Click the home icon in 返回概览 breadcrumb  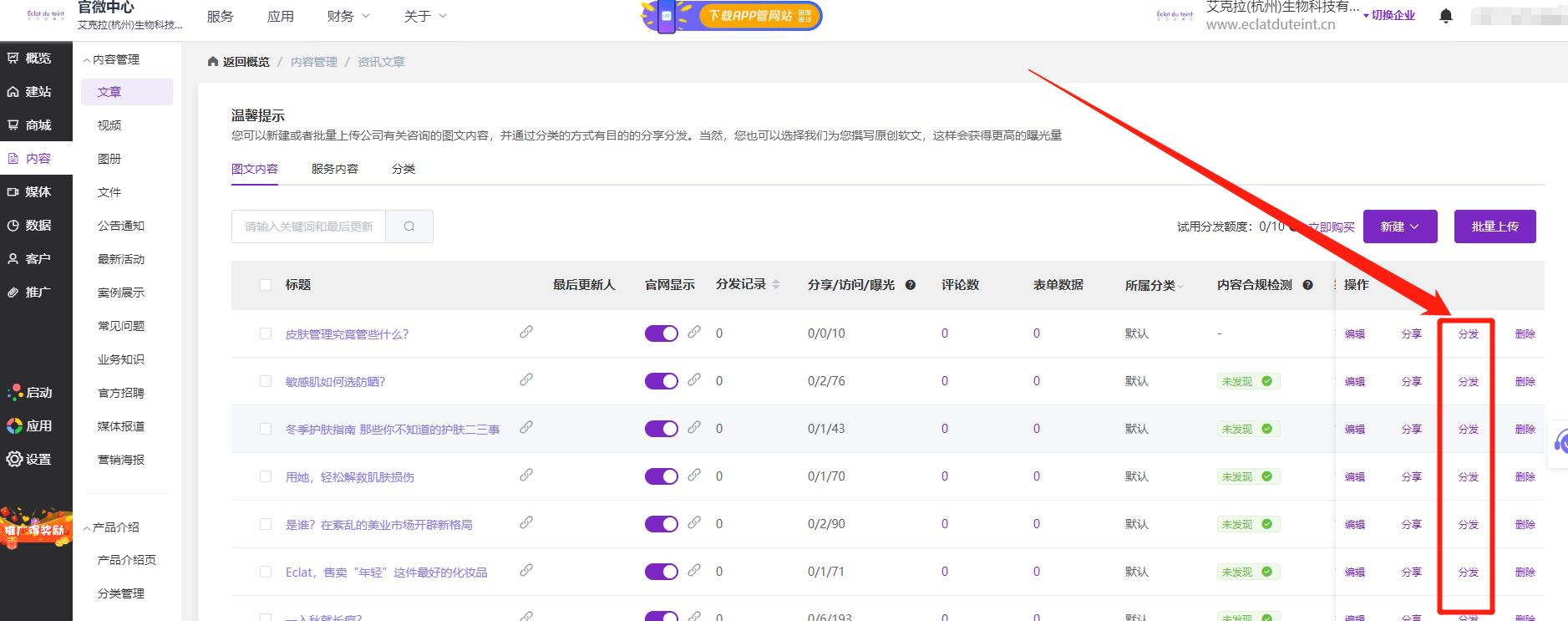tap(213, 62)
